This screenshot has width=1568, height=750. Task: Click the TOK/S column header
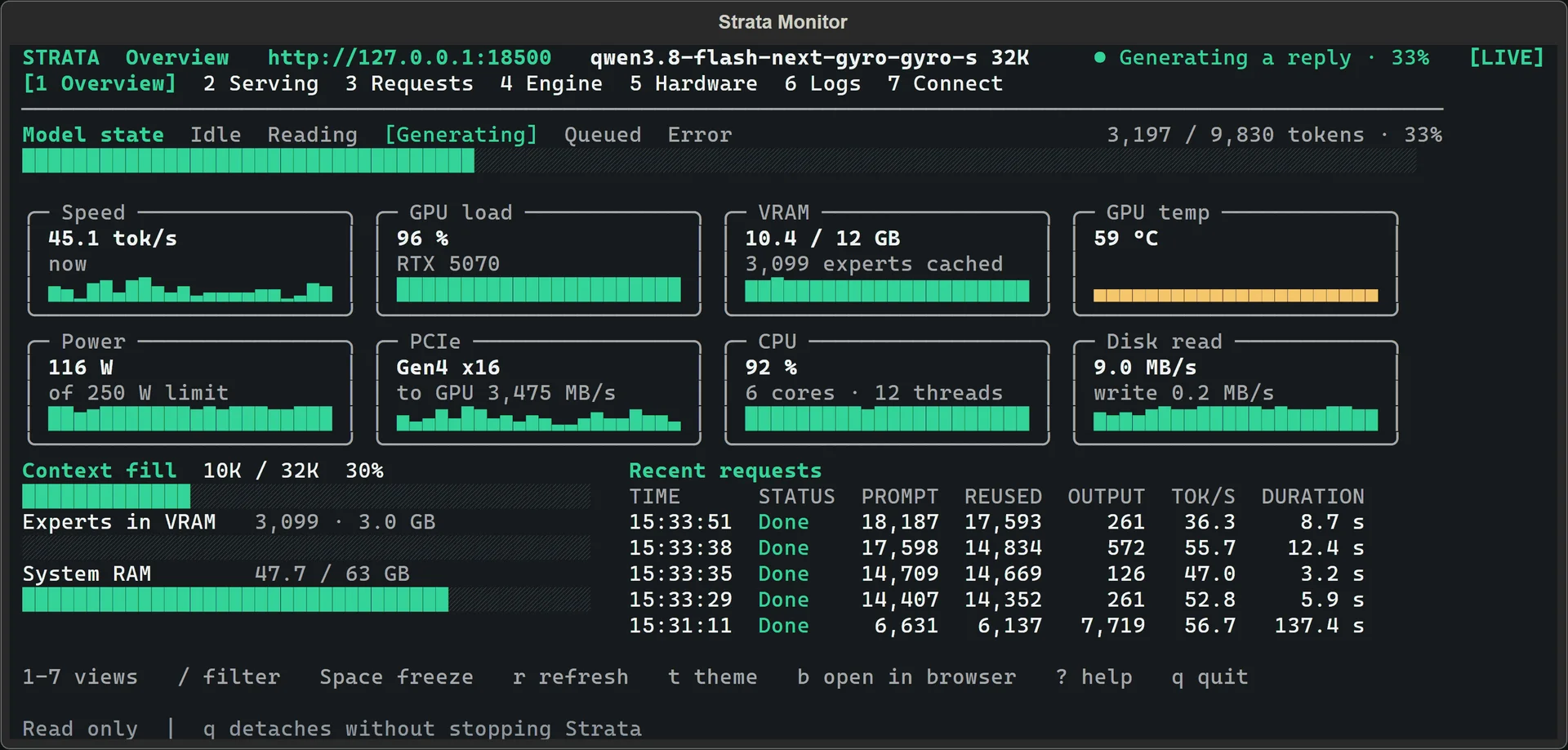point(1203,496)
